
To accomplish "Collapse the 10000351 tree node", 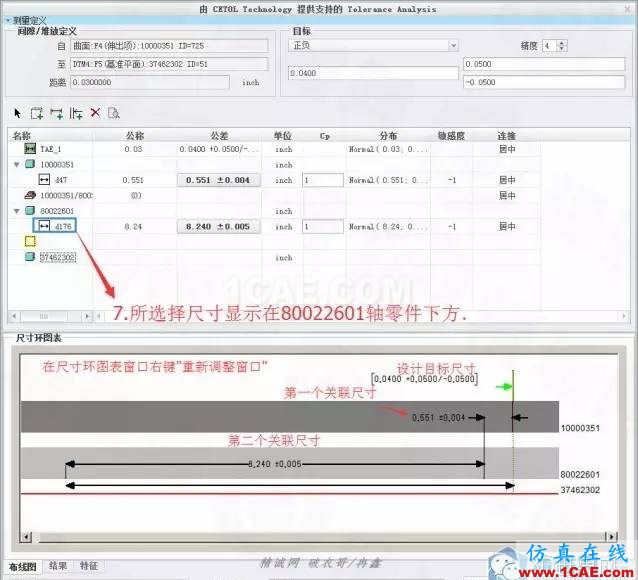I will click(17, 164).
